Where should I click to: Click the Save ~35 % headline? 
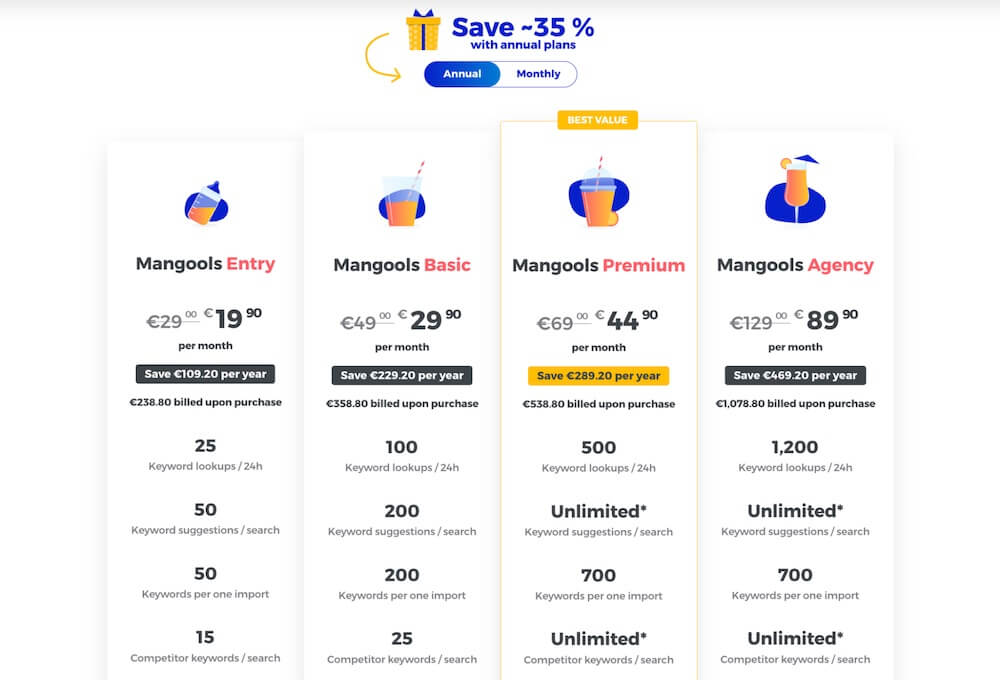click(523, 27)
